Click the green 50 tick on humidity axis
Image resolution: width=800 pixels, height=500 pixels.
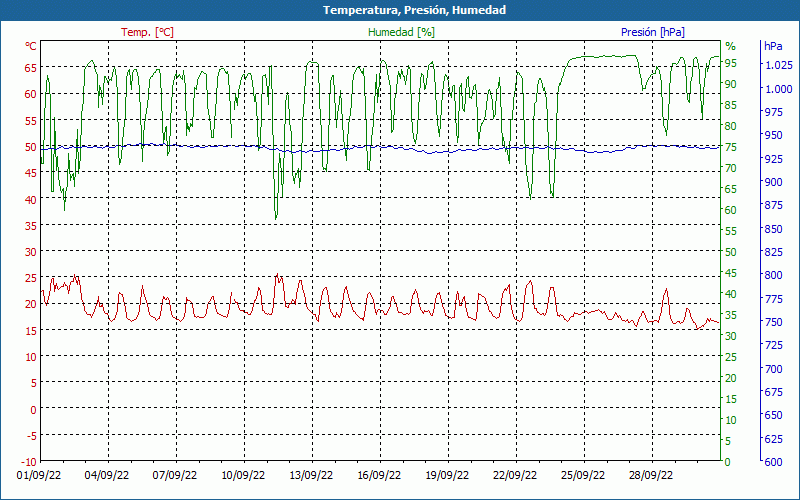tap(731, 252)
